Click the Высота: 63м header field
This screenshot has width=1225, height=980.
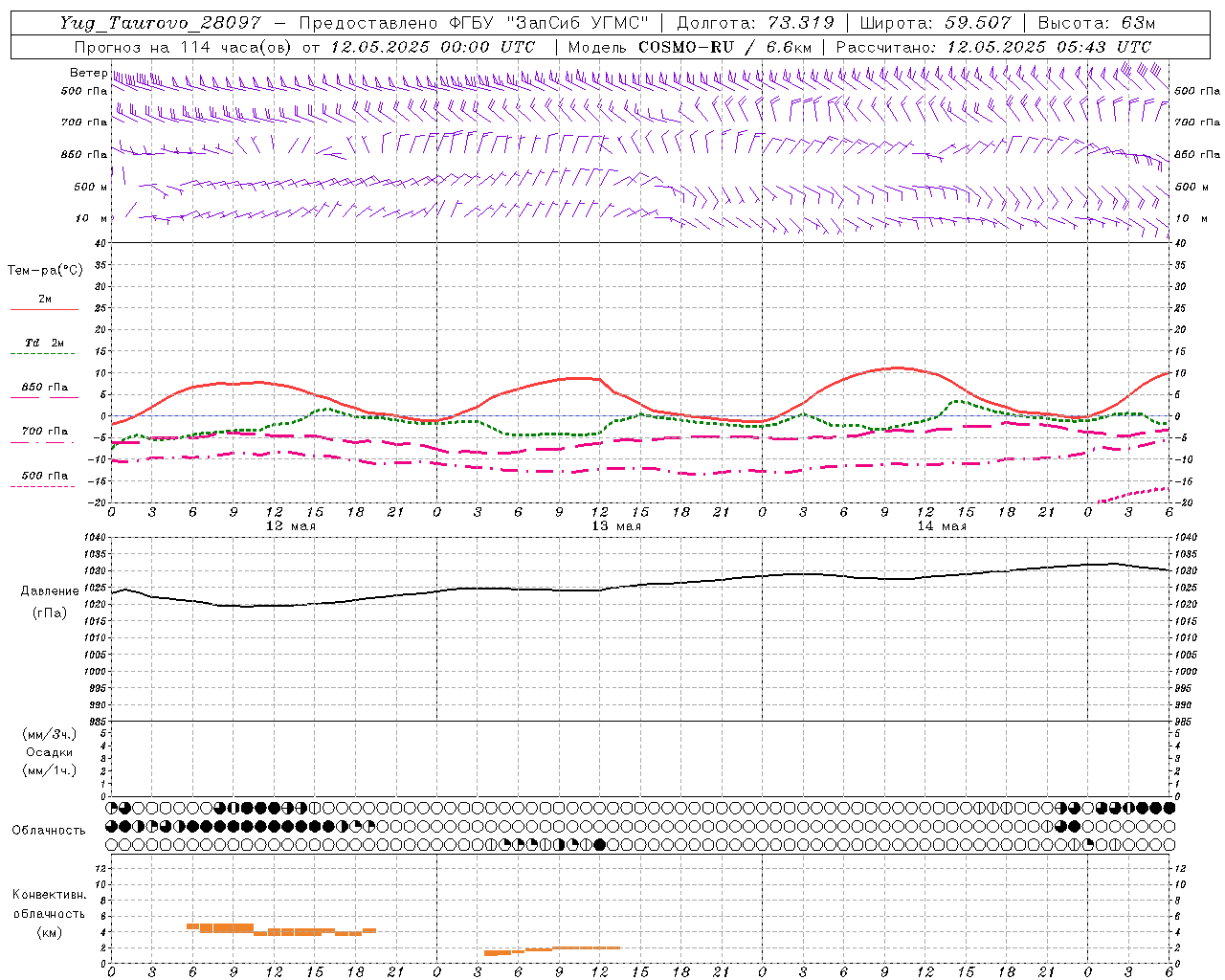point(1096,23)
